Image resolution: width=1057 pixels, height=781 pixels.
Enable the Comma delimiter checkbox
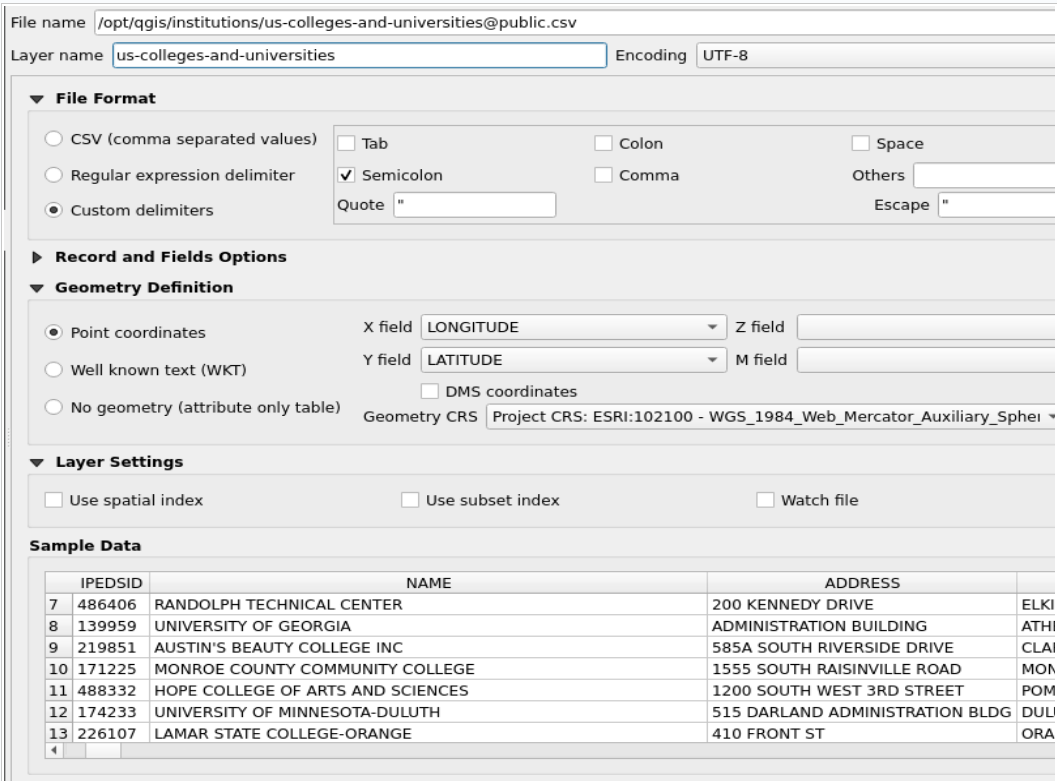(x=605, y=175)
